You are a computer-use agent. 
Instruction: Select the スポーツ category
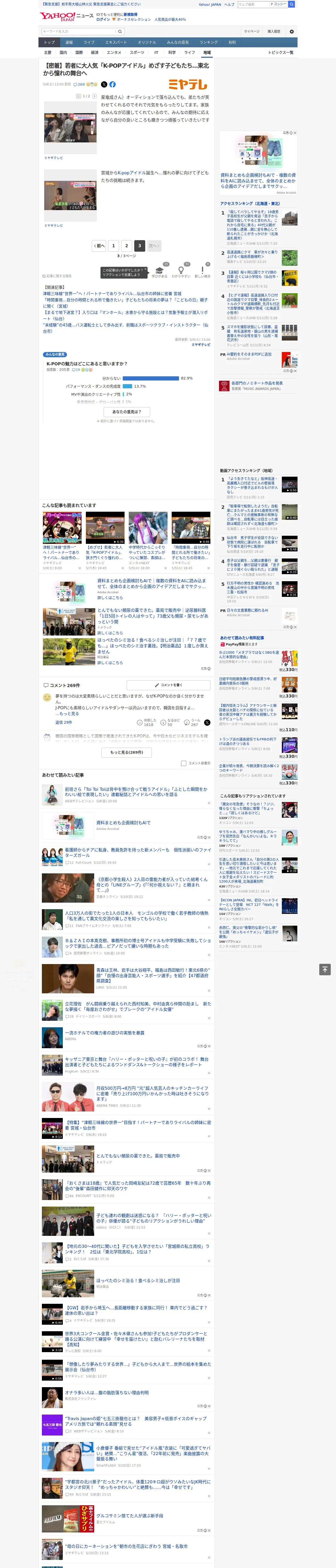(x=137, y=52)
